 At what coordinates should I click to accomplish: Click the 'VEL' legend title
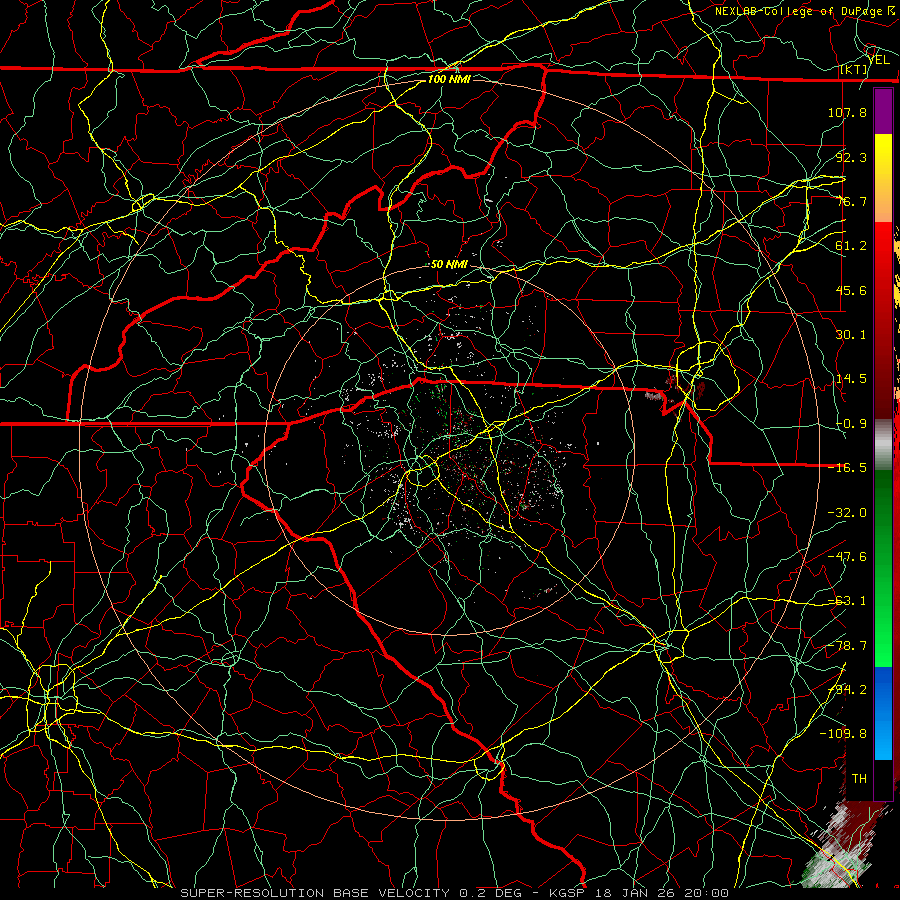point(879,60)
